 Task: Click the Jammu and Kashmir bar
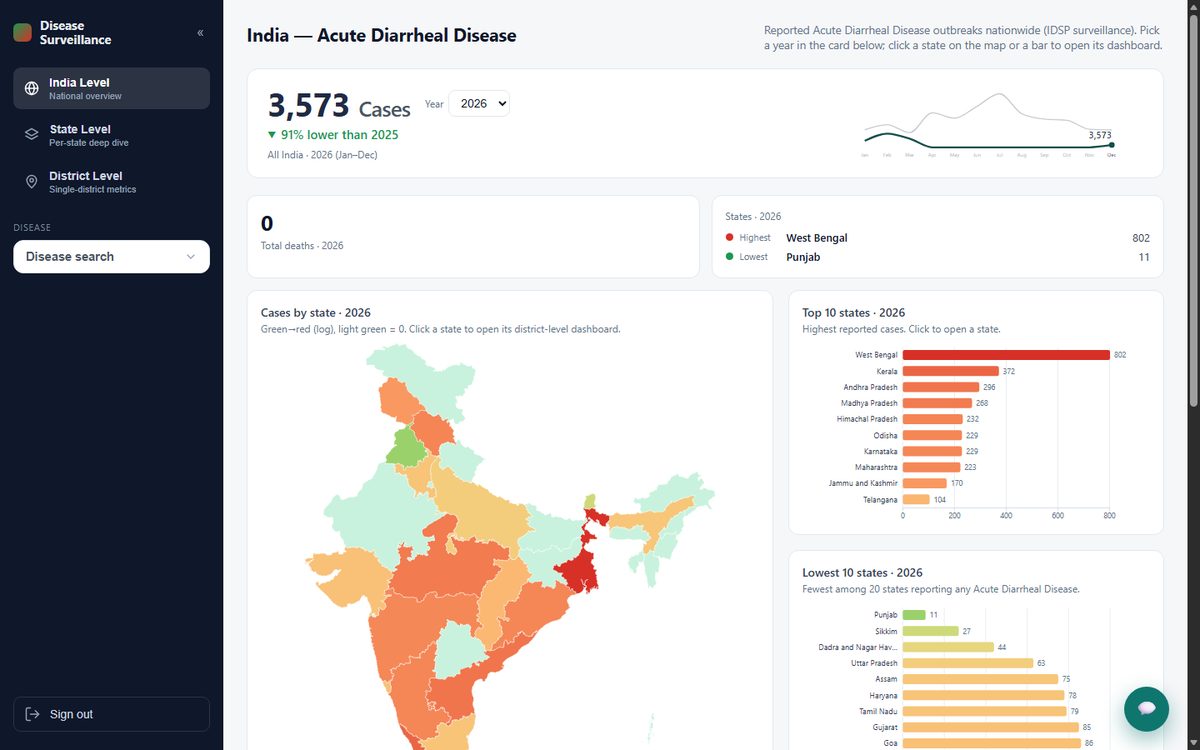click(925, 483)
